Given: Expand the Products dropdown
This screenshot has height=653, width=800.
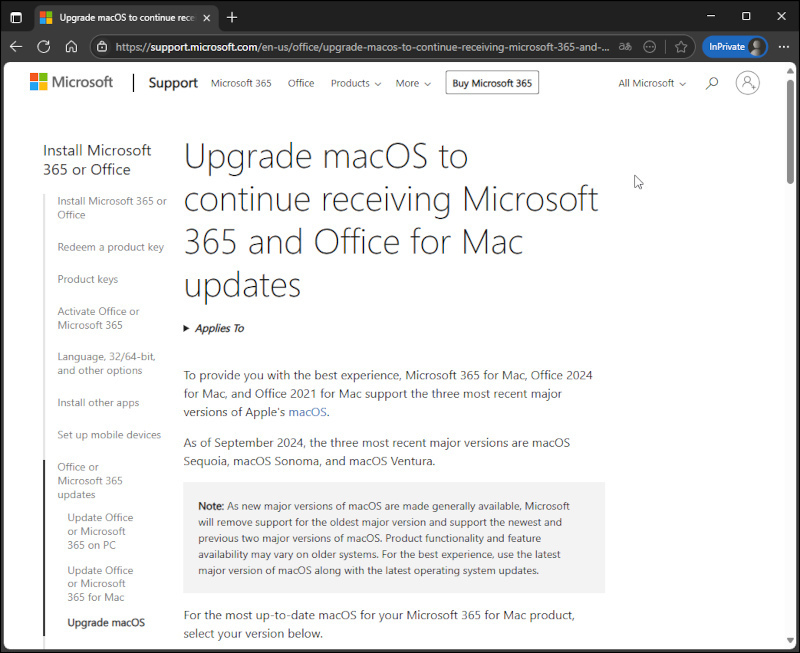Looking at the screenshot, I should pyautogui.click(x=356, y=83).
